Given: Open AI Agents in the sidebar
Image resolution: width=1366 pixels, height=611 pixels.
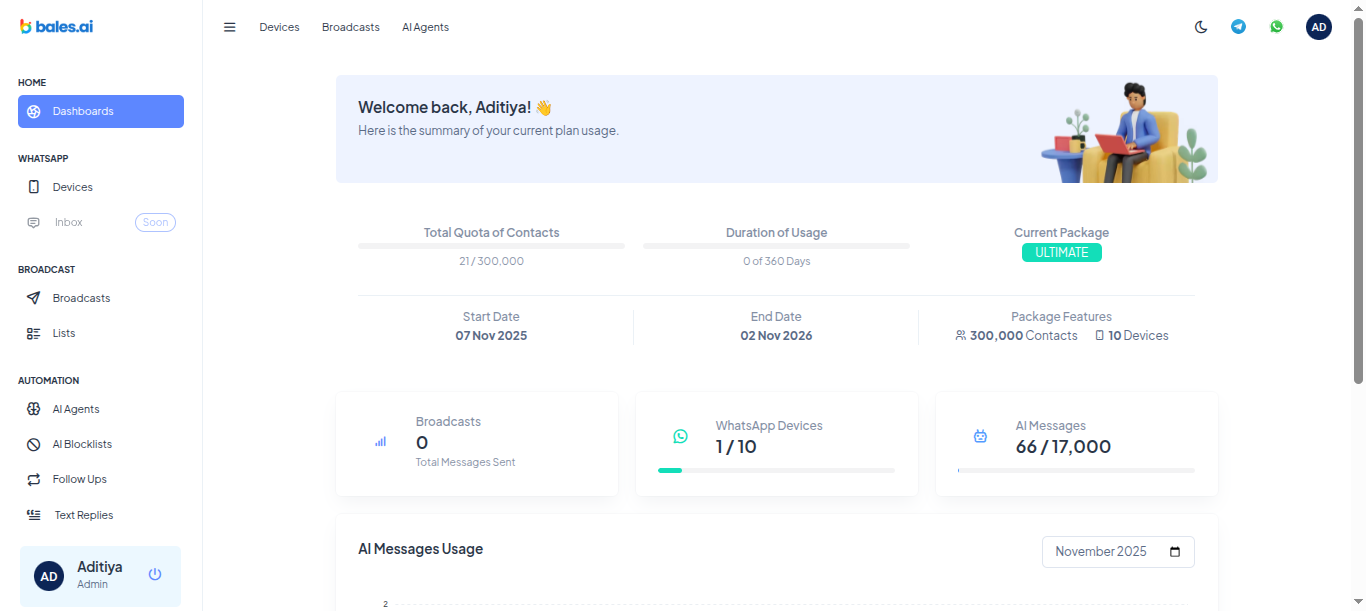Looking at the screenshot, I should [x=101, y=409].
